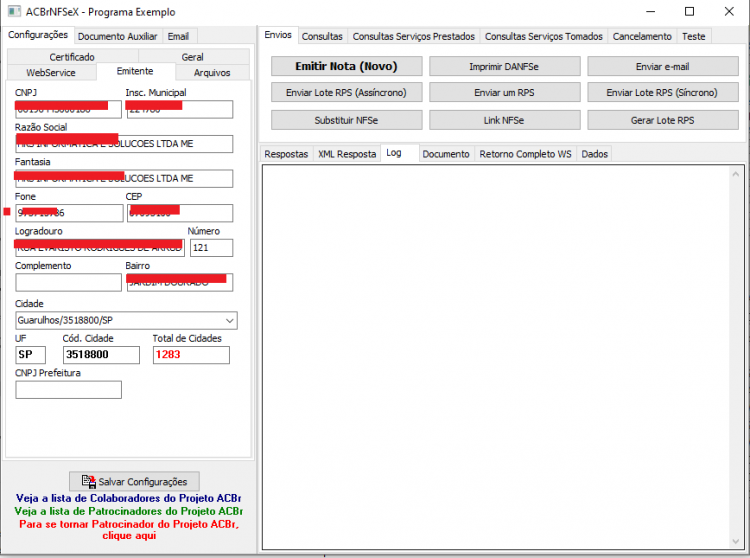Screen dimensions: 750x558
Task: Open Consultas Serviços Prestados tab
Action: point(414,36)
